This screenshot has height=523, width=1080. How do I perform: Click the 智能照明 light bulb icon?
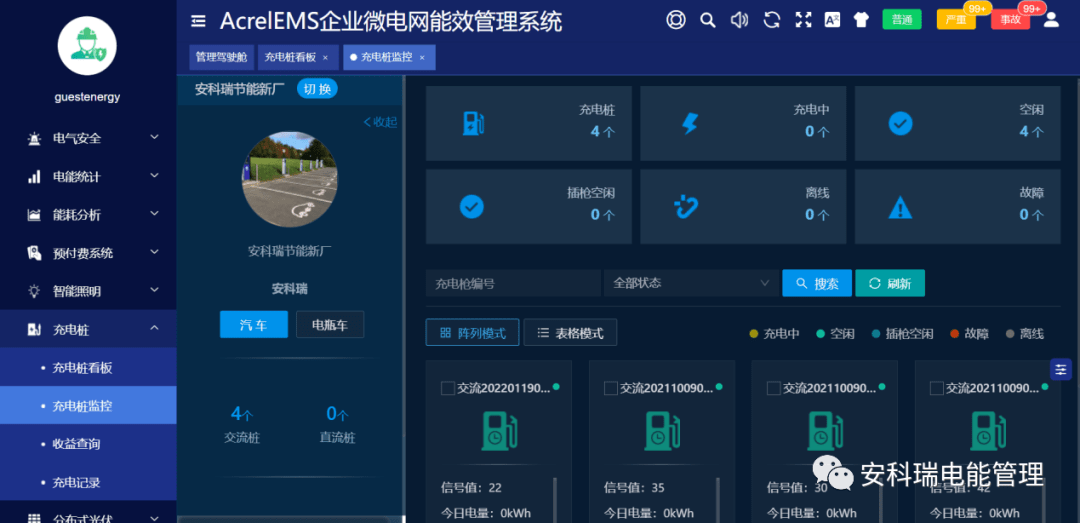pos(34,291)
